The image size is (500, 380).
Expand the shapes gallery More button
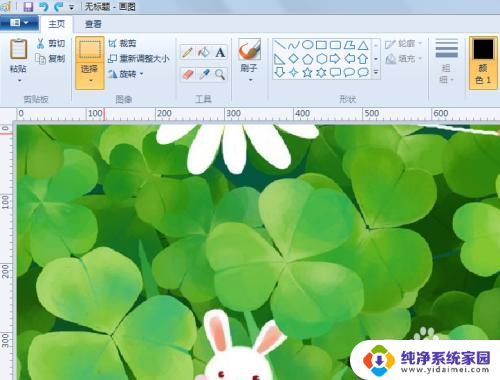pyautogui.click(x=376, y=72)
